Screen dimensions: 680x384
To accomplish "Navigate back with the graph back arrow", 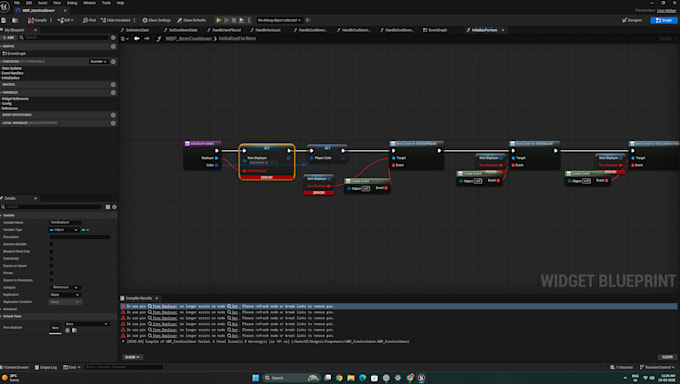I will click(x=137, y=39).
